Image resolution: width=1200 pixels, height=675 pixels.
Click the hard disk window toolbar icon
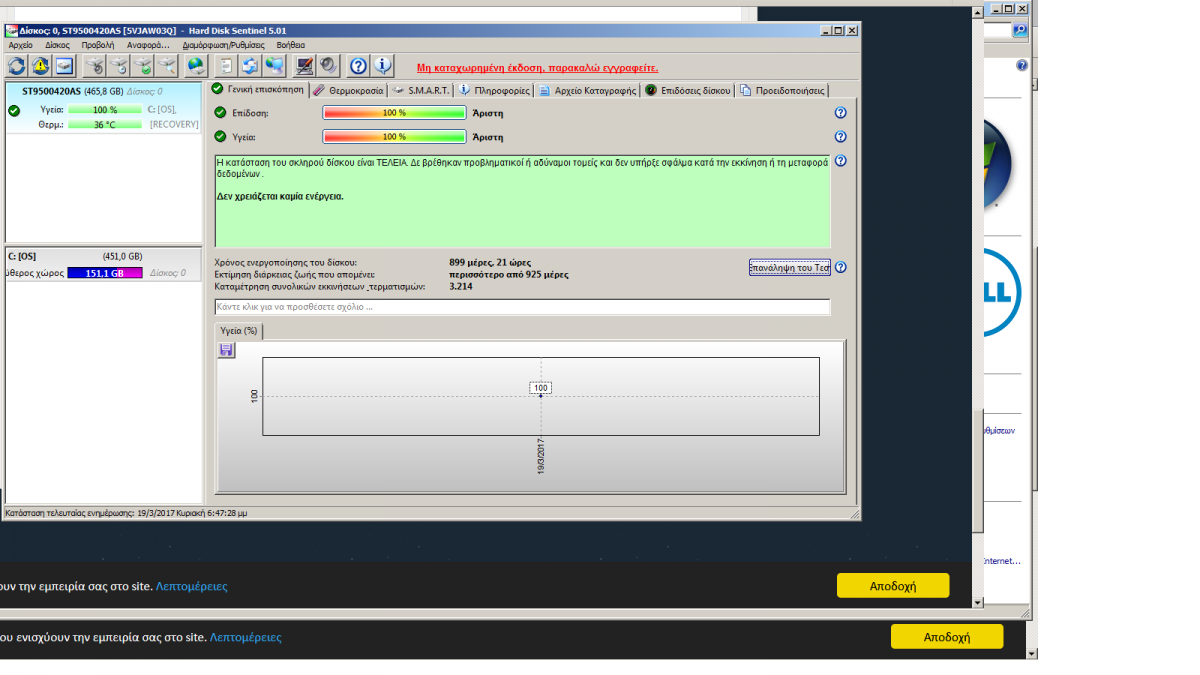[64, 66]
